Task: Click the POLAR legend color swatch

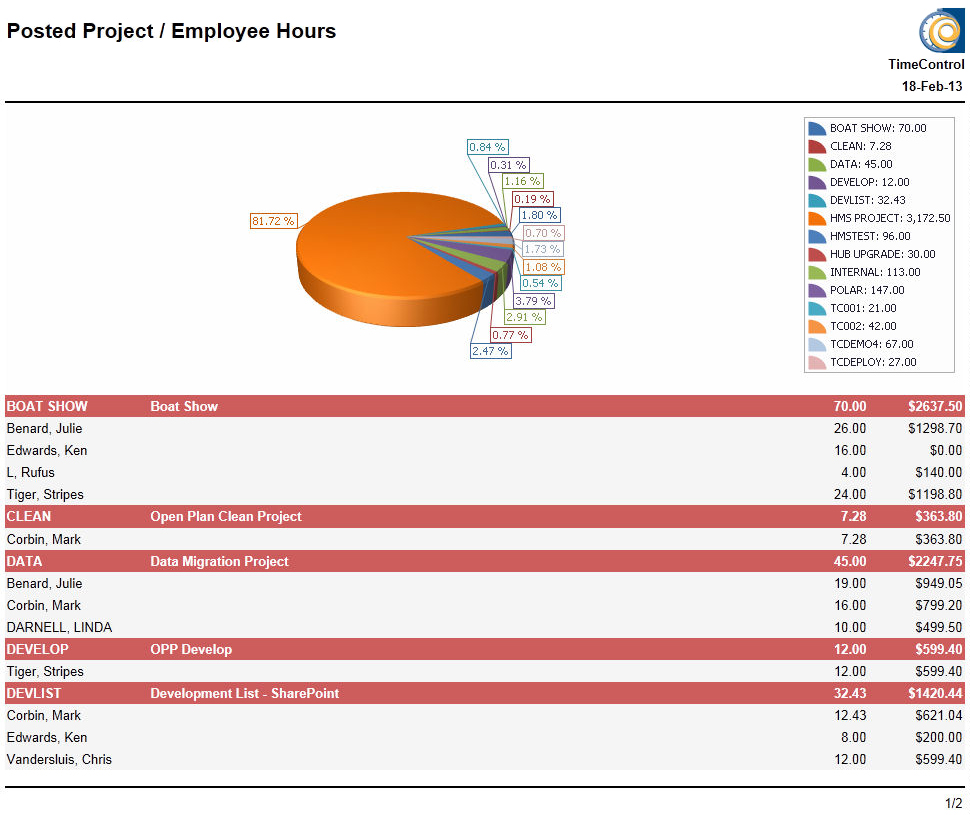Action: tap(817, 290)
